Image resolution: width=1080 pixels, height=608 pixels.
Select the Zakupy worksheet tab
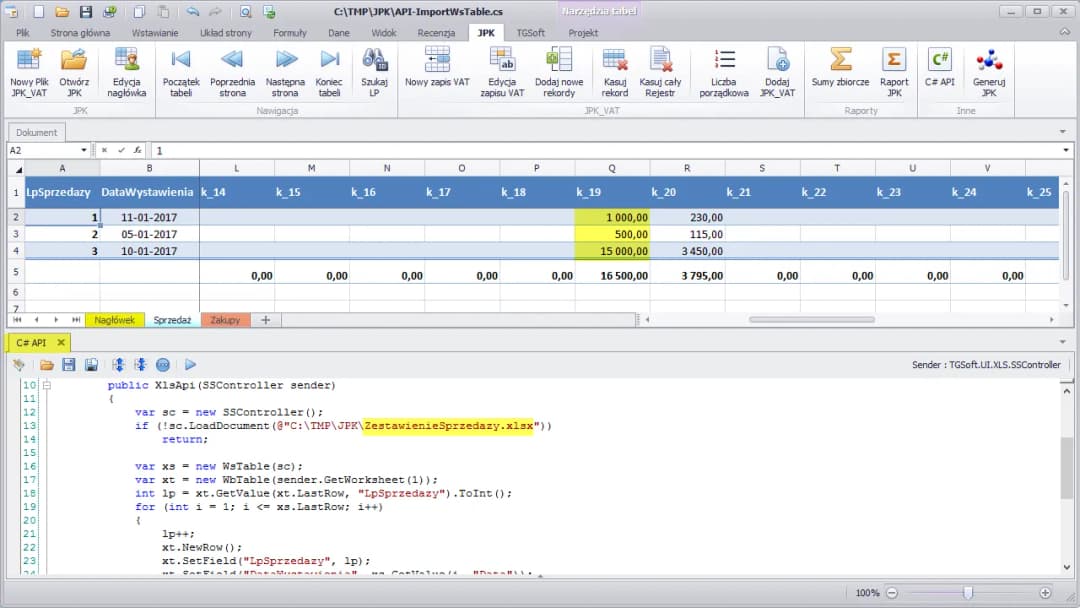pos(225,320)
